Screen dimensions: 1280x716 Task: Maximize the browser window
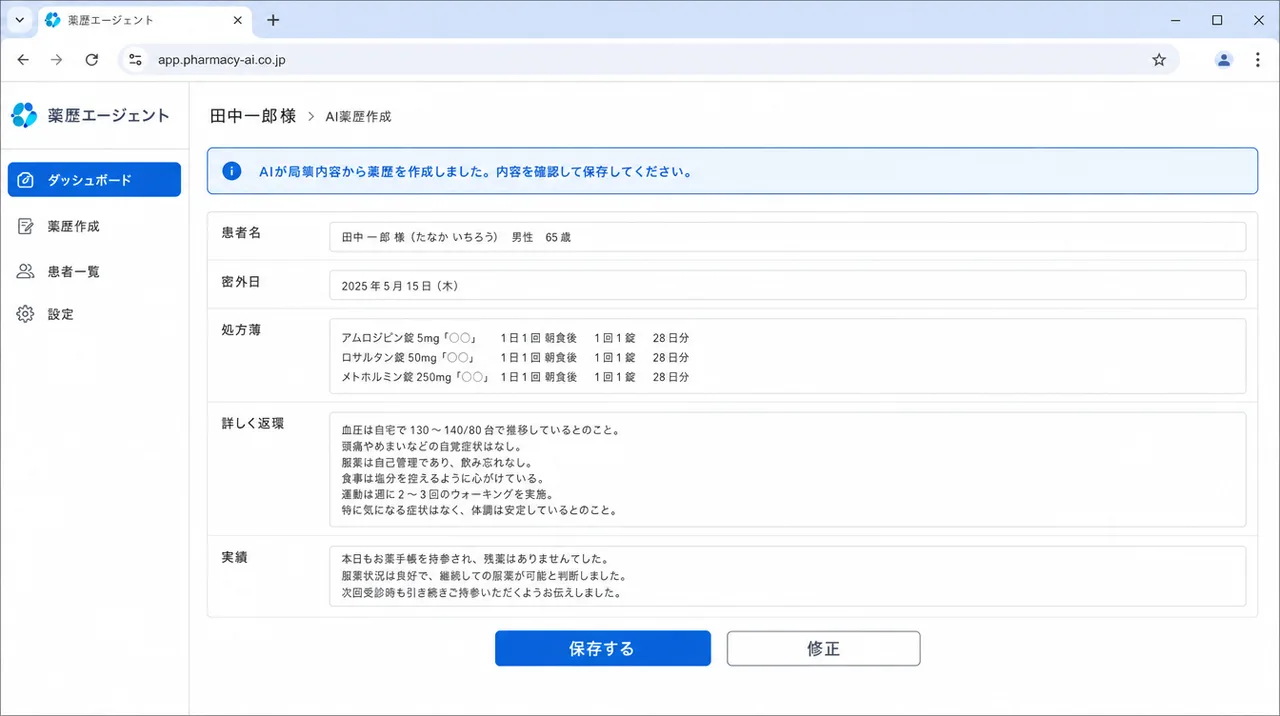pyautogui.click(x=1217, y=20)
